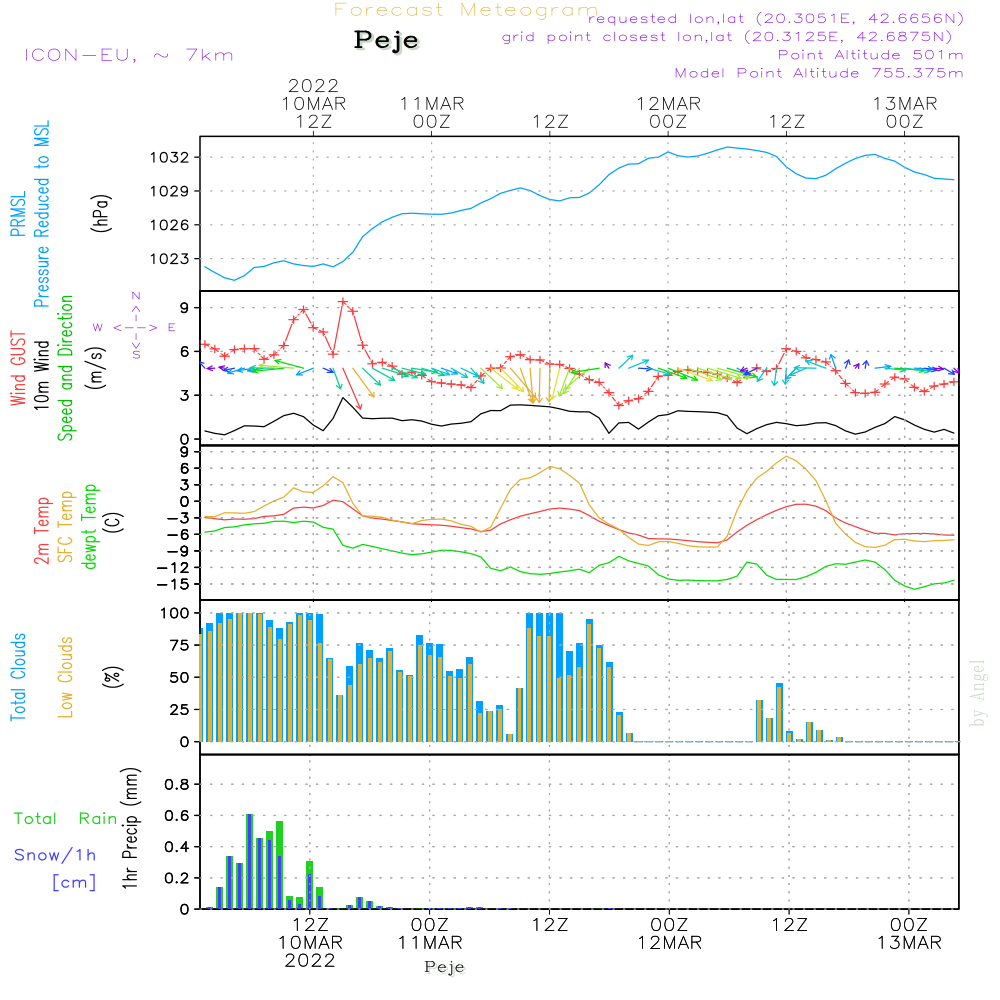Click the top axis label "2022 10MAR 12Z"

(x=314, y=103)
